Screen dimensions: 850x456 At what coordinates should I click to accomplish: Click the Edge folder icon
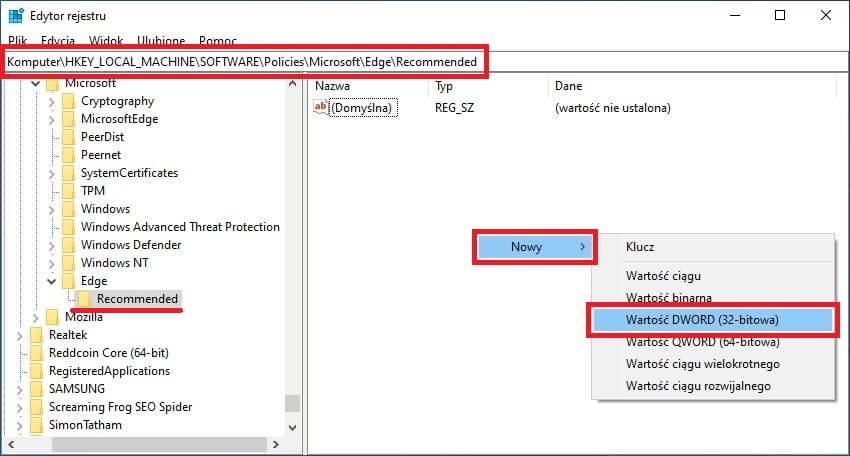pyautogui.click(x=68, y=281)
